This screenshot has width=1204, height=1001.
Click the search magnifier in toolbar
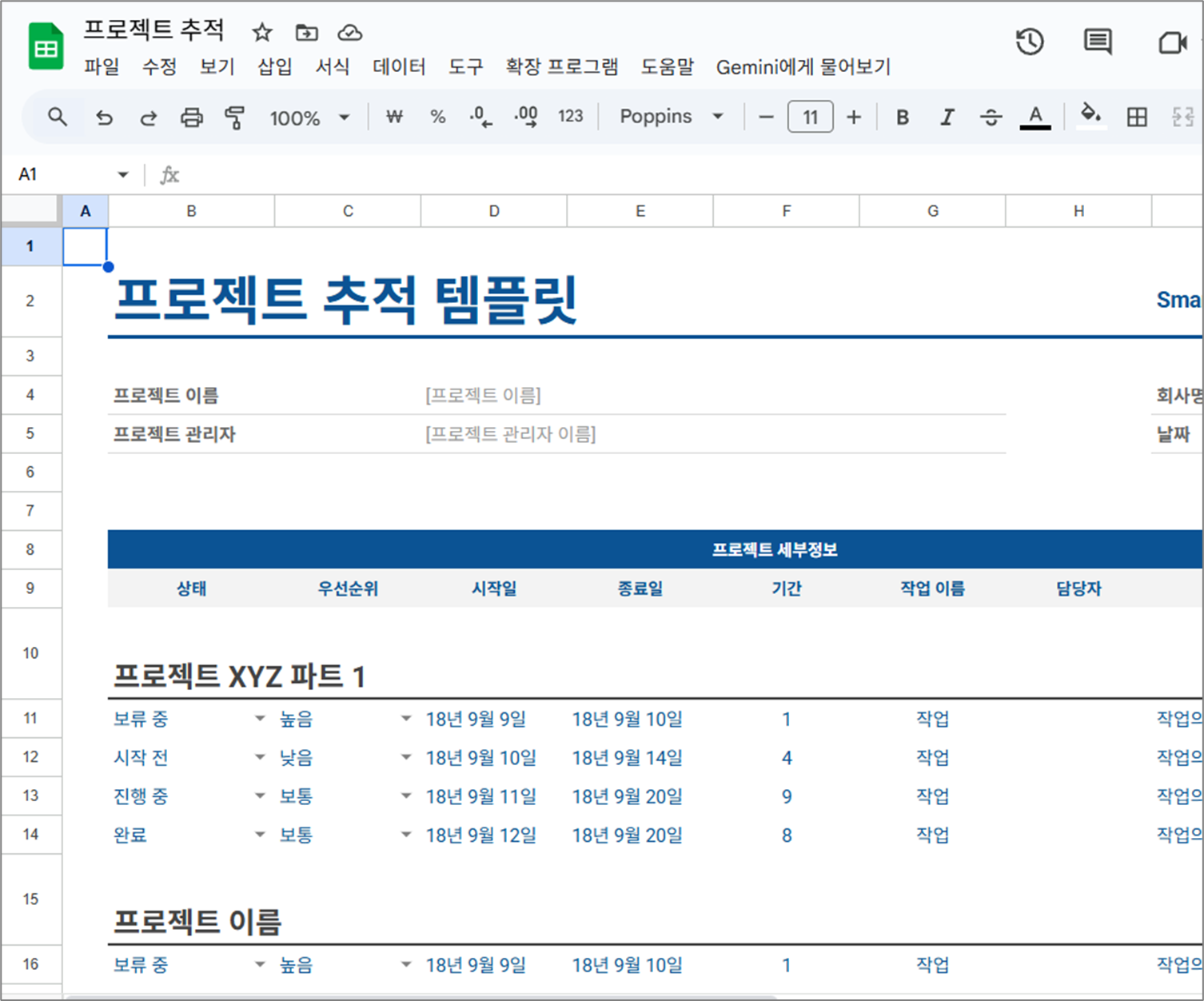coord(57,117)
